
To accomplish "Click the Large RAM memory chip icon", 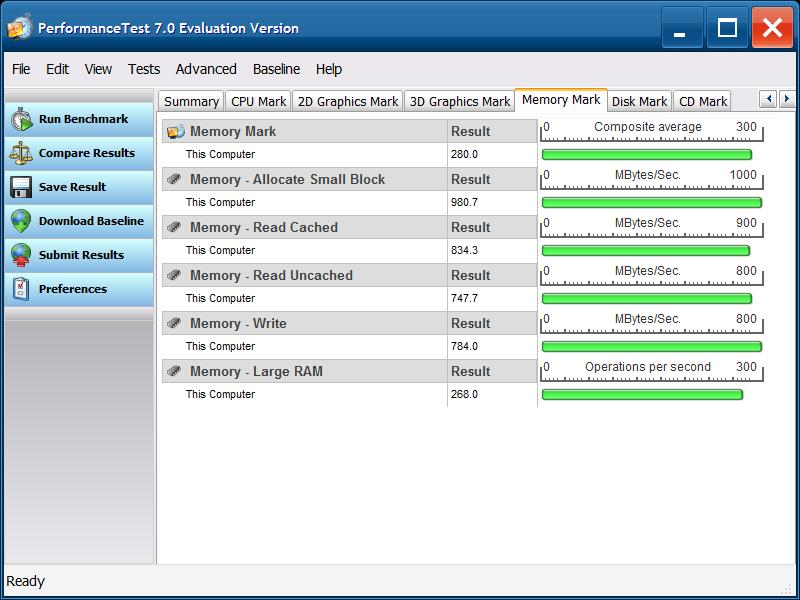I will pos(174,371).
